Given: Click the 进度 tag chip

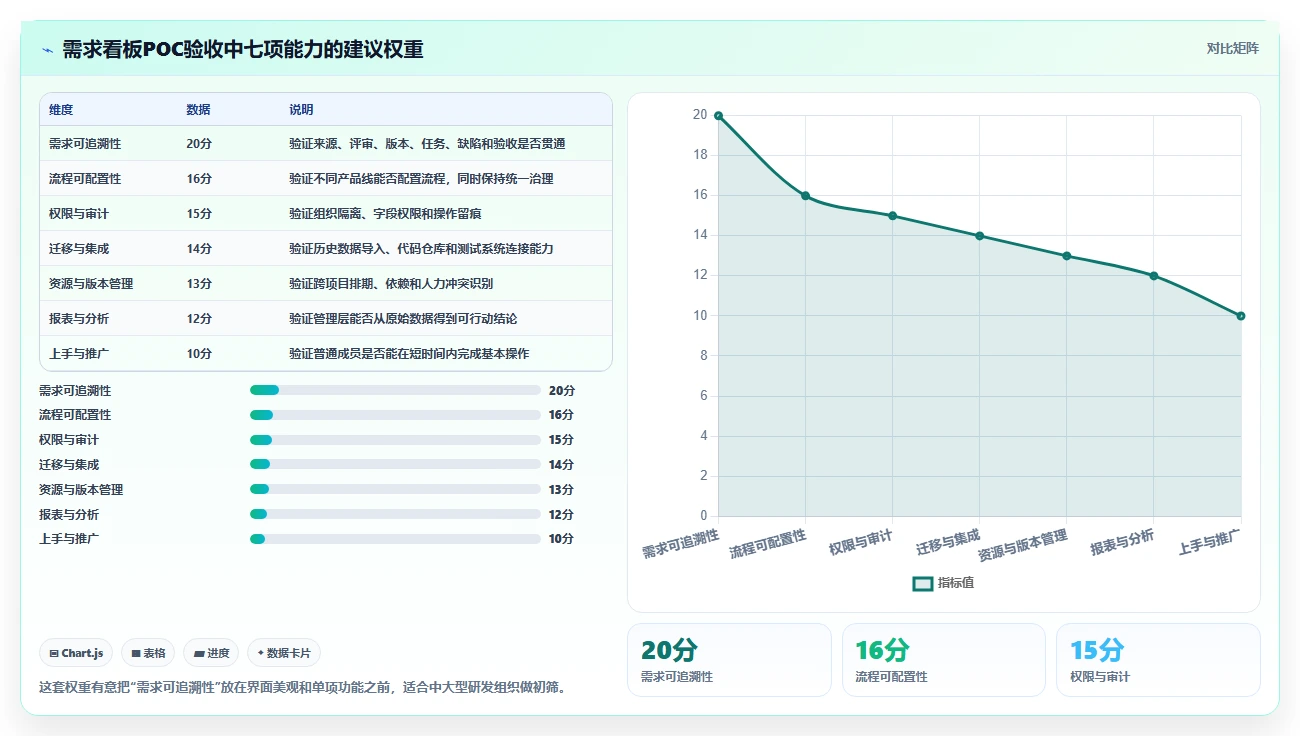Looking at the screenshot, I should 211,653.
